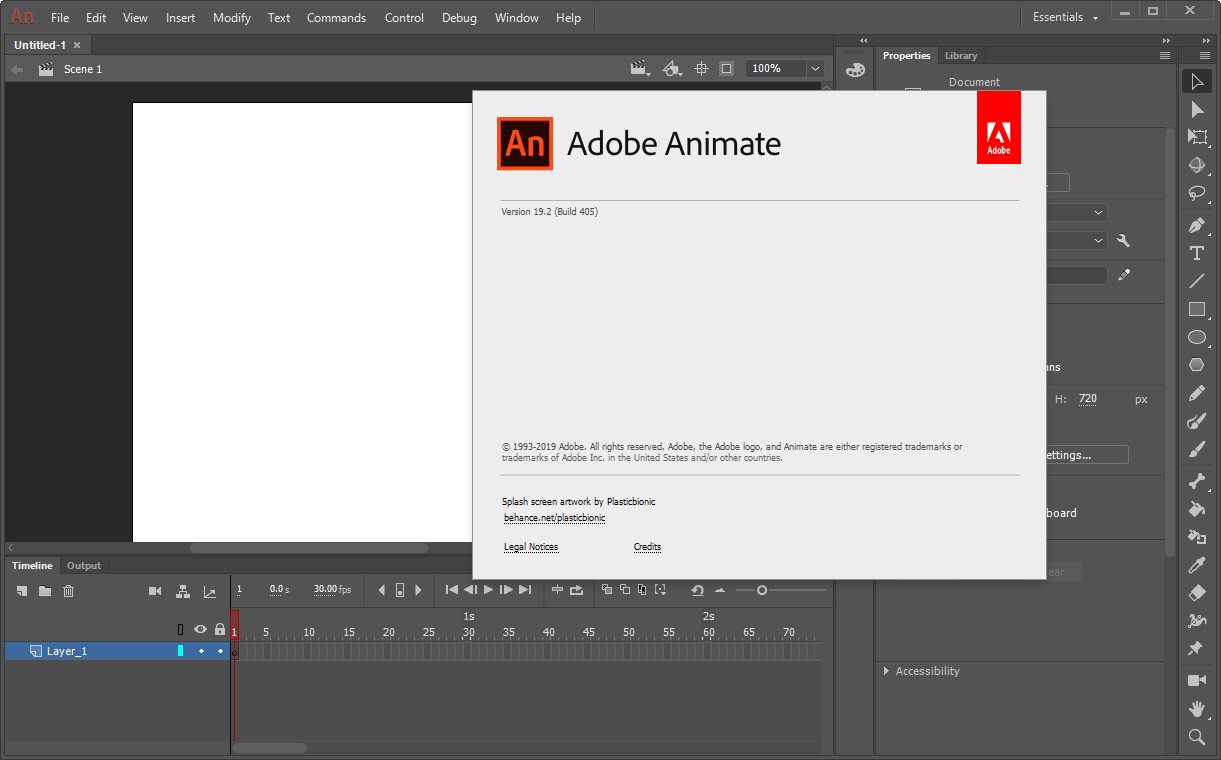
Task: Select the PolyStar hexagon tool
Action: (1197, 365)
